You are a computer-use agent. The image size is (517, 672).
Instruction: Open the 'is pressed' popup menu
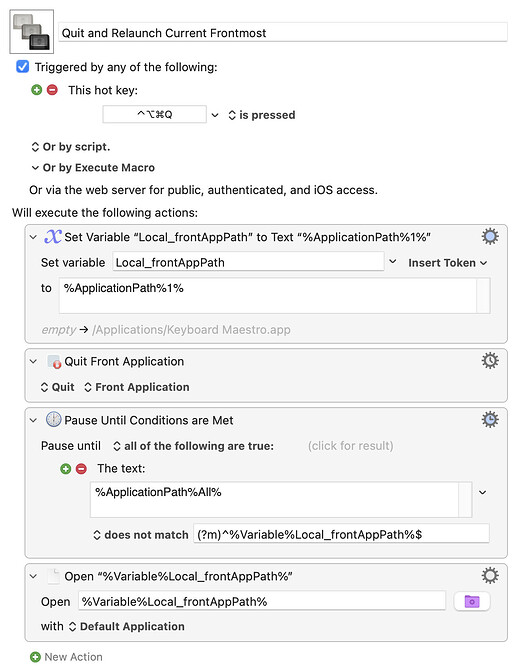[262, 115]
